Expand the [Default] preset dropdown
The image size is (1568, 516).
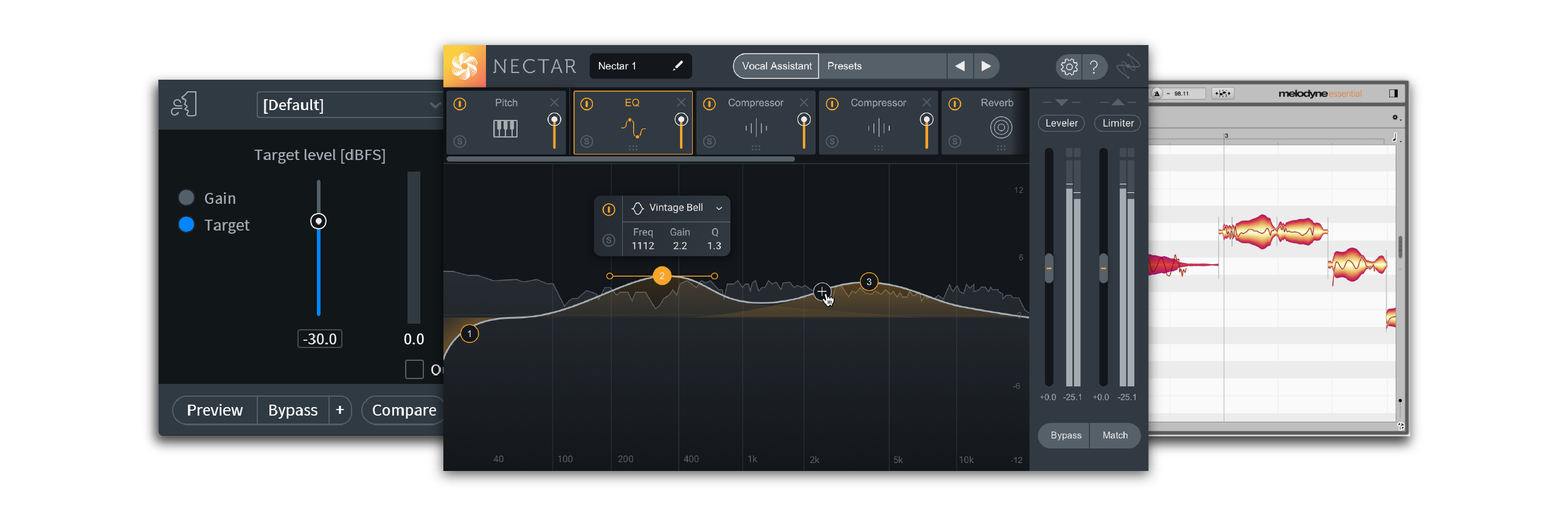[x=434, y=105]
